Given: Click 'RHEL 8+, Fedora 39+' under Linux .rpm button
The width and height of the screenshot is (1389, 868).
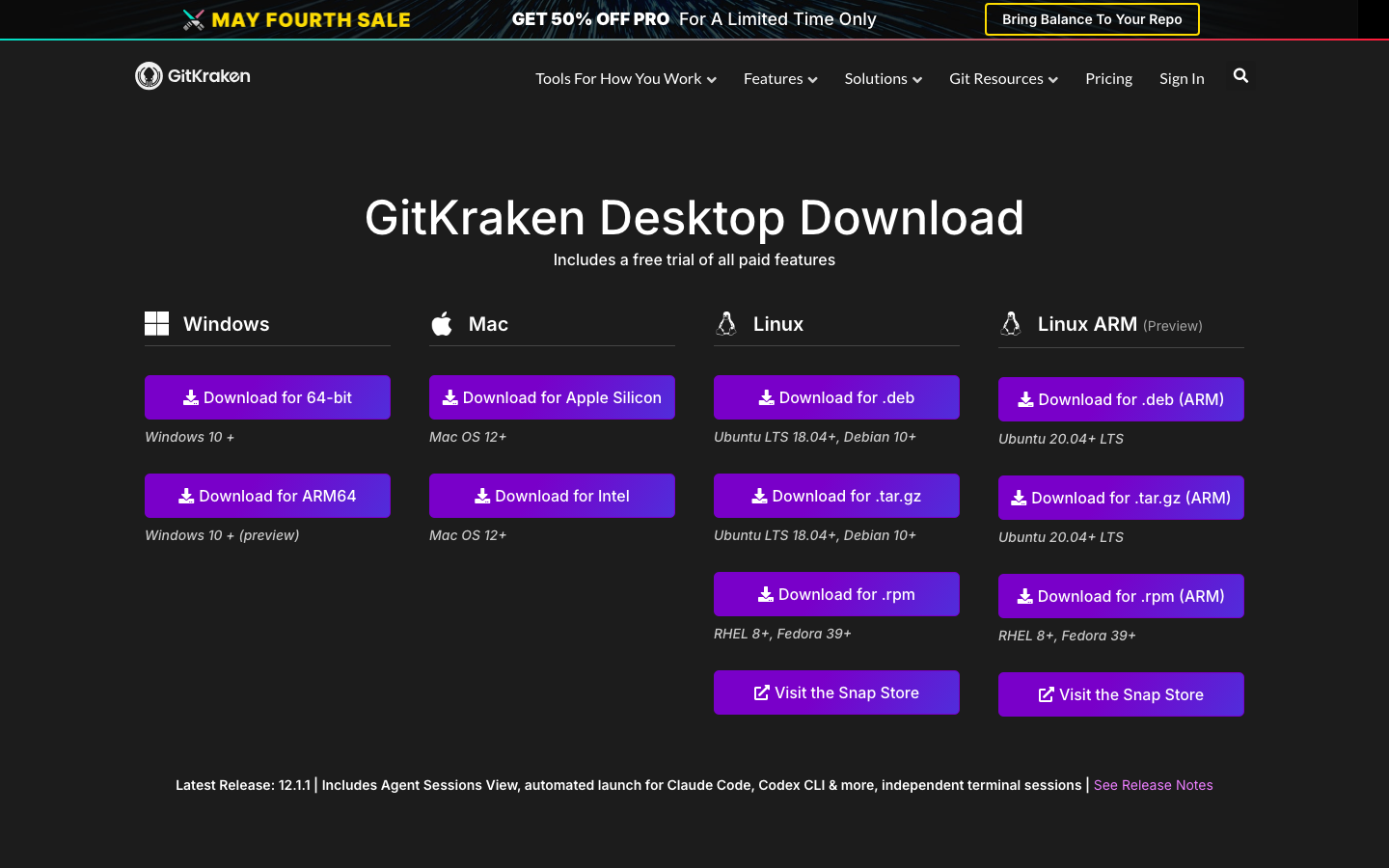Looking at the screenshot, I should click(x=782, y=634).
